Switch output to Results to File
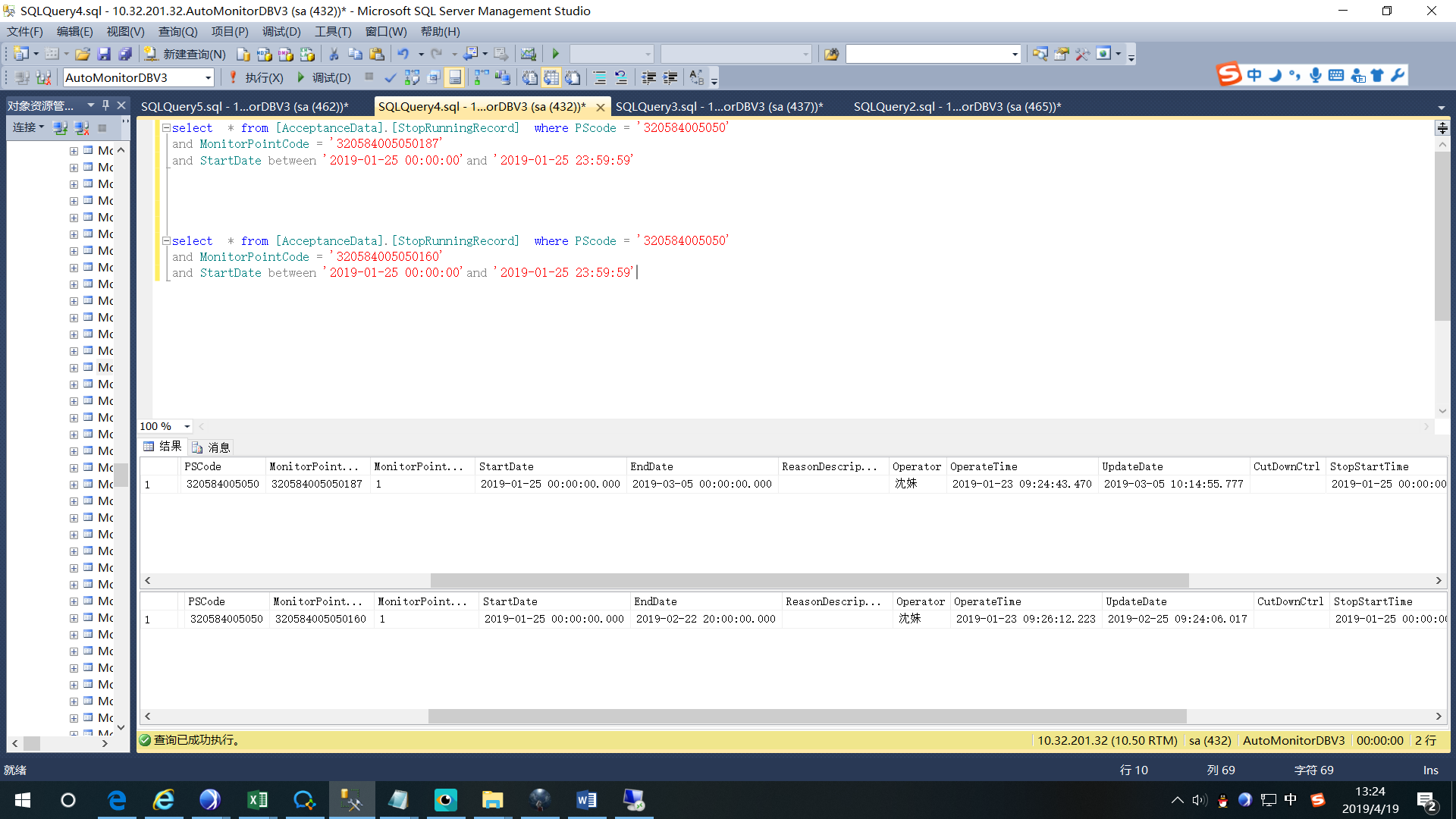 coord(573,77)
